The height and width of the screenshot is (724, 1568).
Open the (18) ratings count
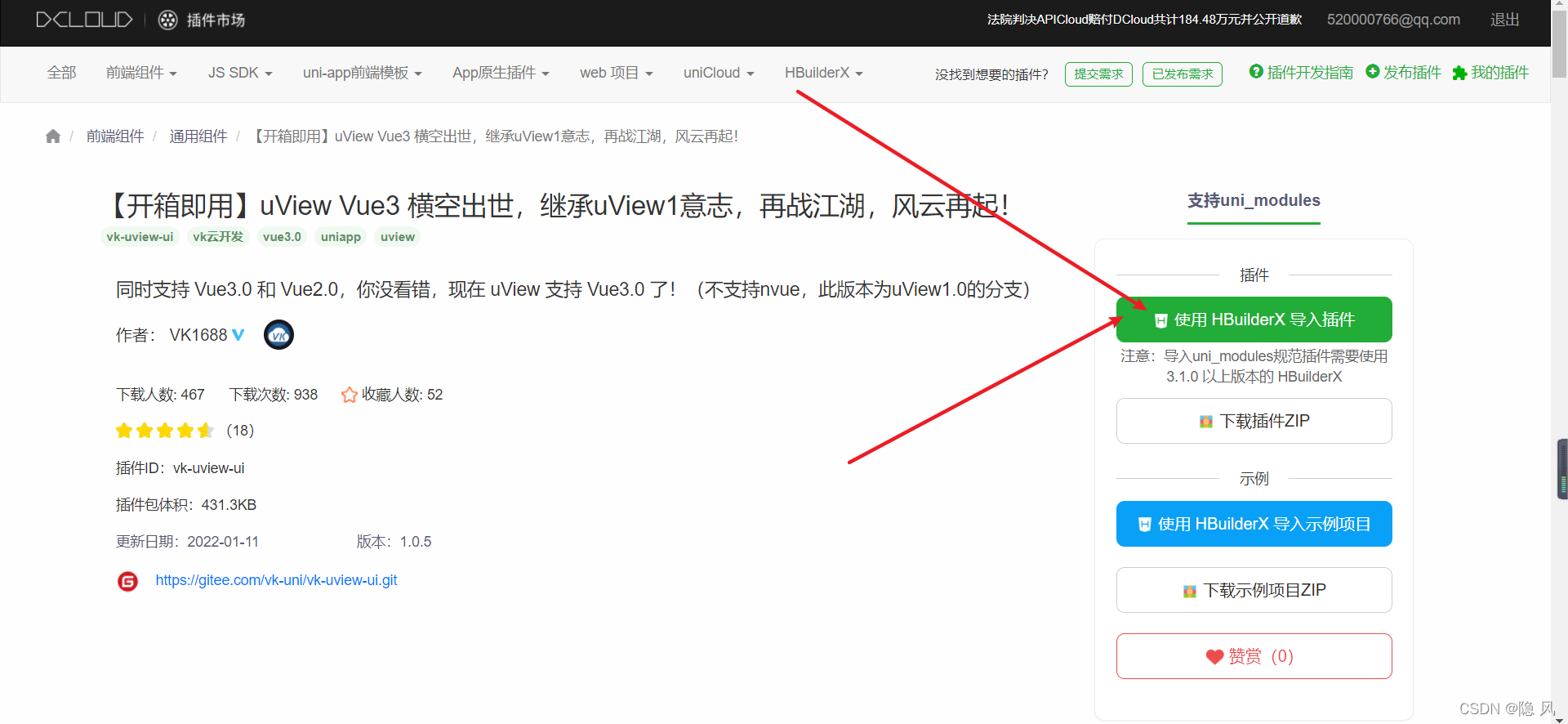point(240,431)
